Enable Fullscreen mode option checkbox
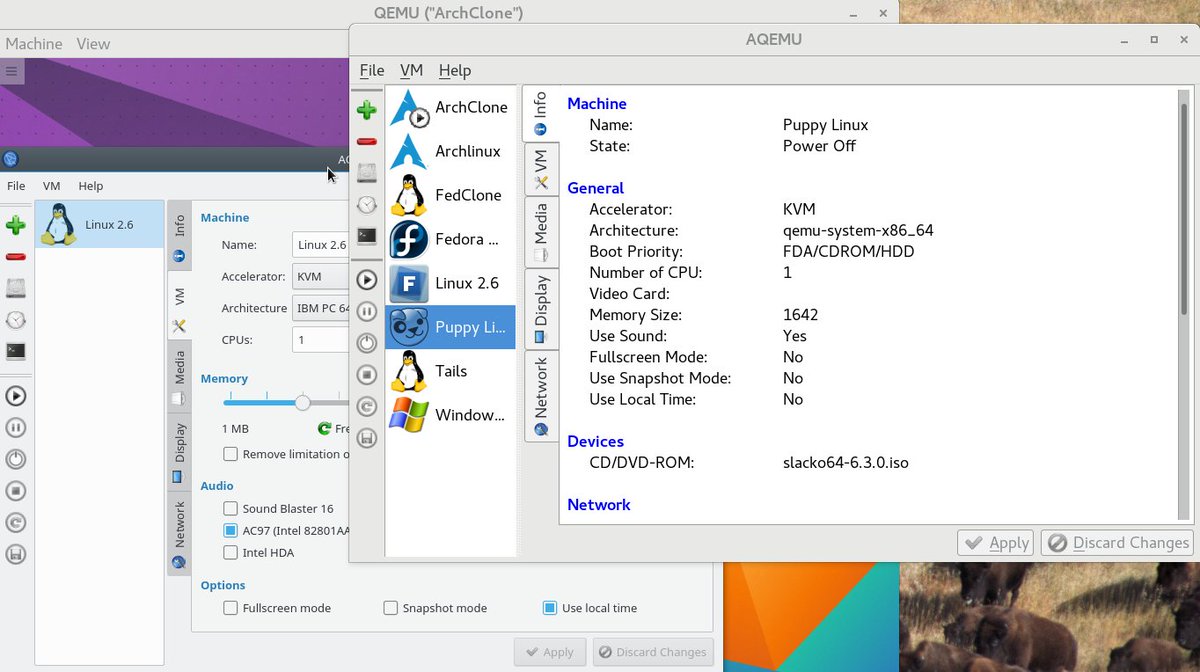Image resolution: width=1200 pixels, height=672 pixels. [231, 608]
